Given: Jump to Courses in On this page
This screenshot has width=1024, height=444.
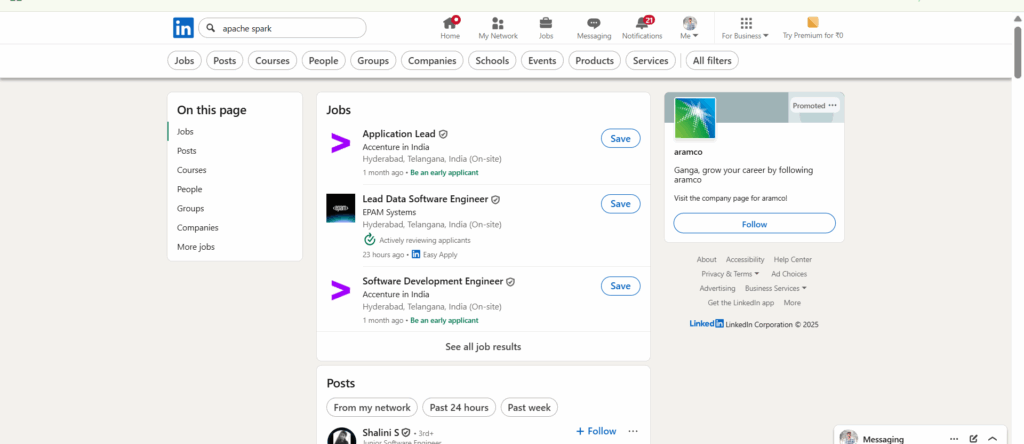Looking at the screenshot, I should pos(191,170).
